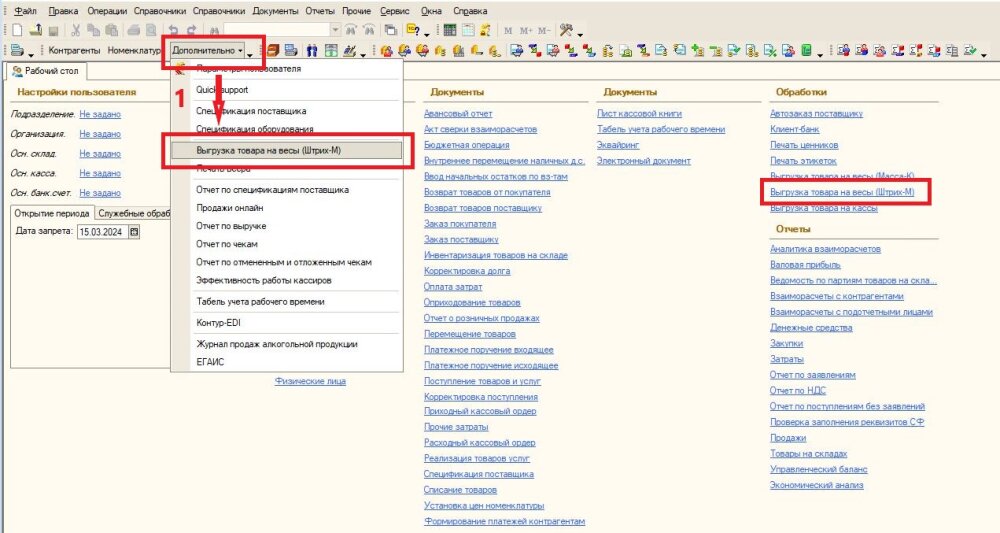Open the calendar icon in the top toolbar
The image size is (1000, 533).
click(468, 30)
